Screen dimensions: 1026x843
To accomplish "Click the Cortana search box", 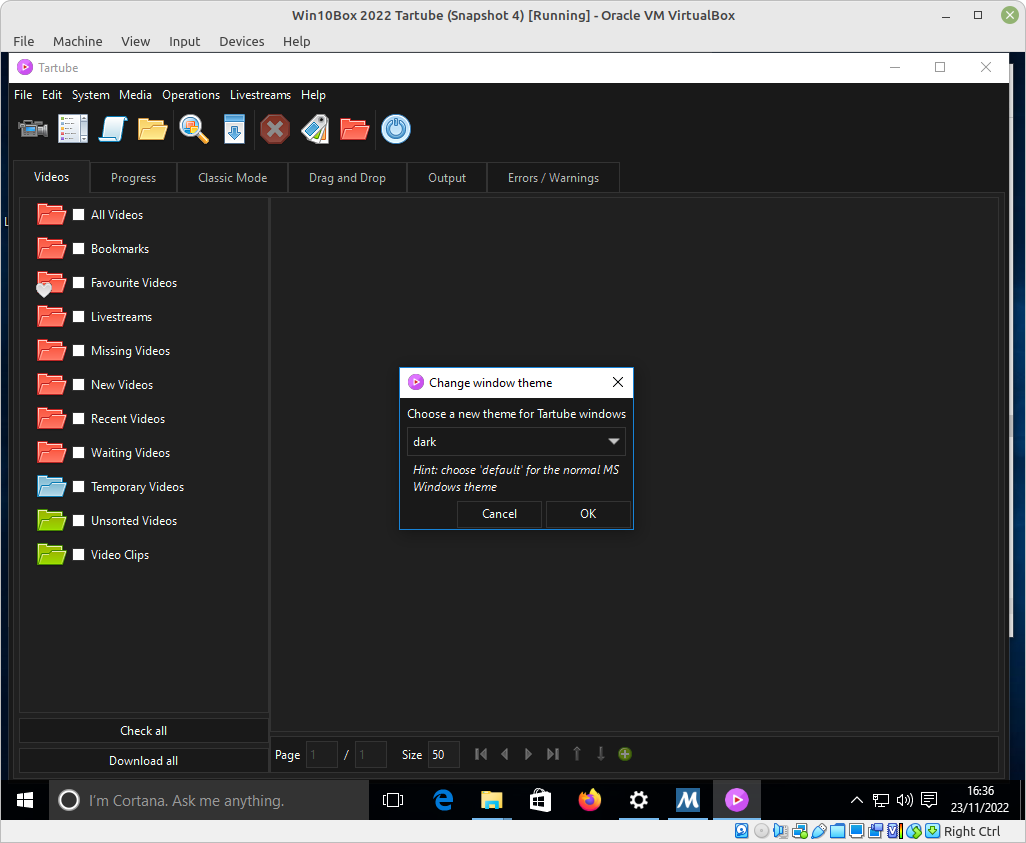I will pos(209,800).
